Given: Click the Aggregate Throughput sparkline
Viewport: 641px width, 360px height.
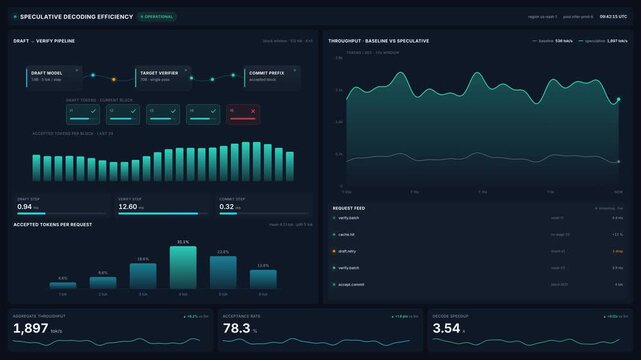Looking at the screenshot, I should coord(106,341).
